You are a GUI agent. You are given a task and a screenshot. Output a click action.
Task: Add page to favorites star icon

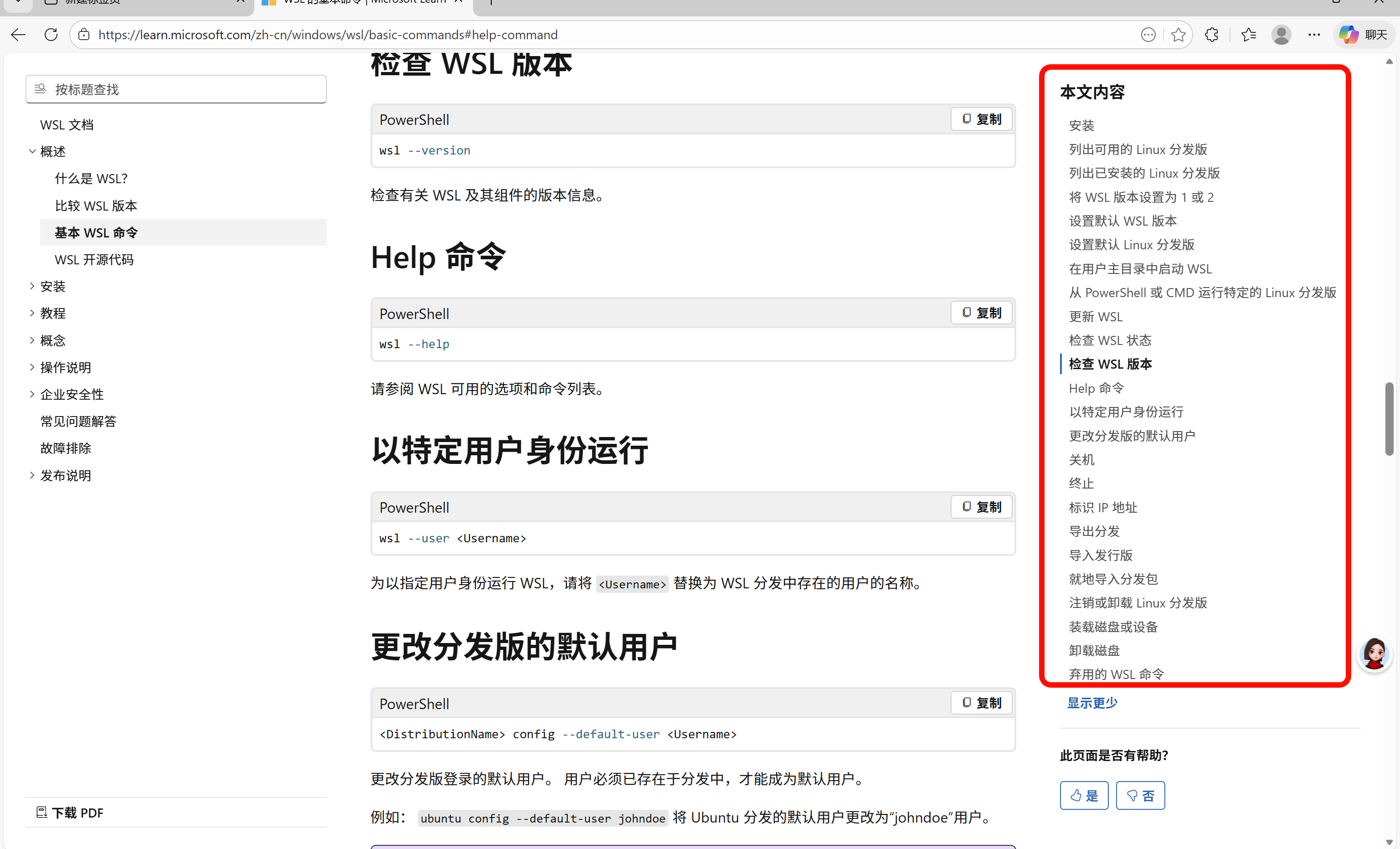pyautogui.click(x=1178, y=35)
